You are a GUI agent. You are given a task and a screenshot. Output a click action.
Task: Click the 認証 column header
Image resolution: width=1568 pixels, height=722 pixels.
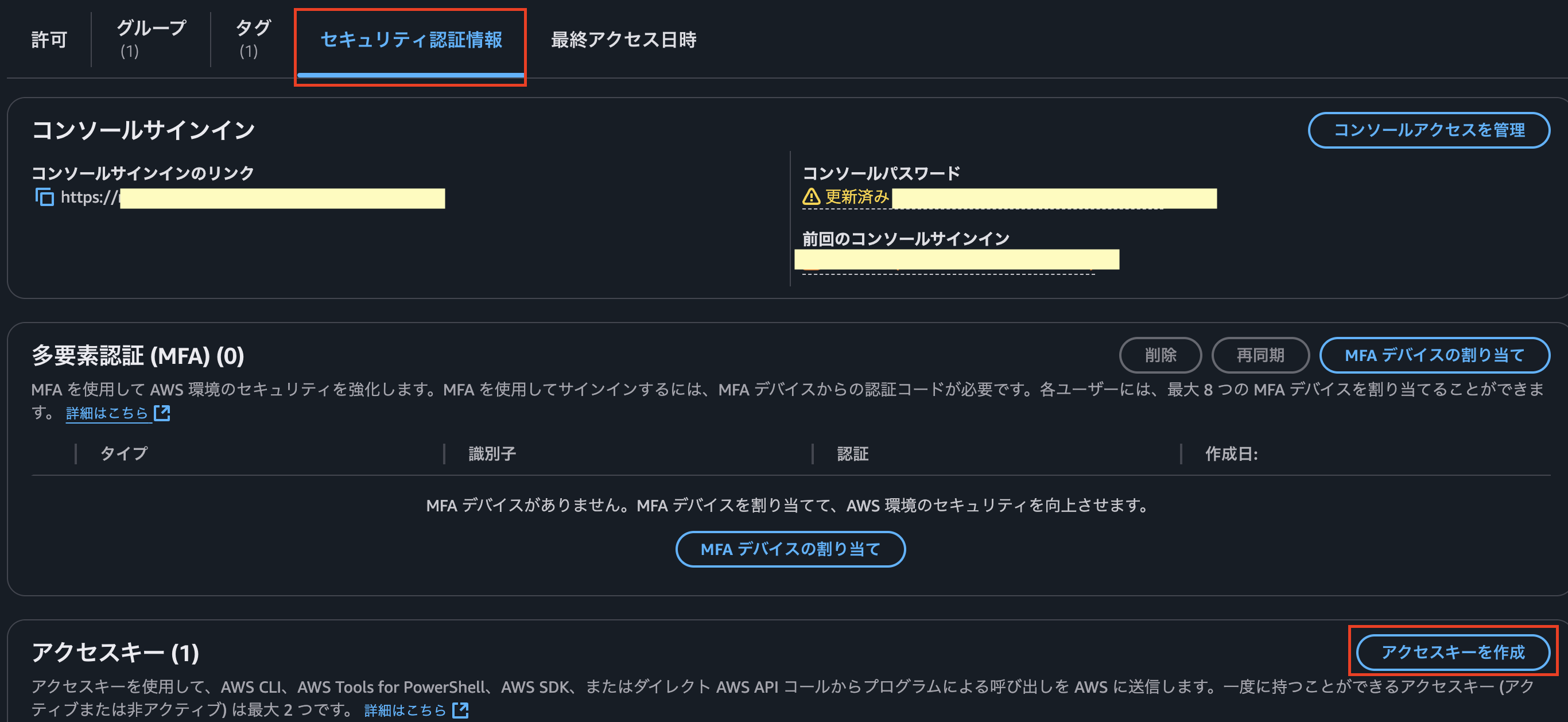coord(852,453)
